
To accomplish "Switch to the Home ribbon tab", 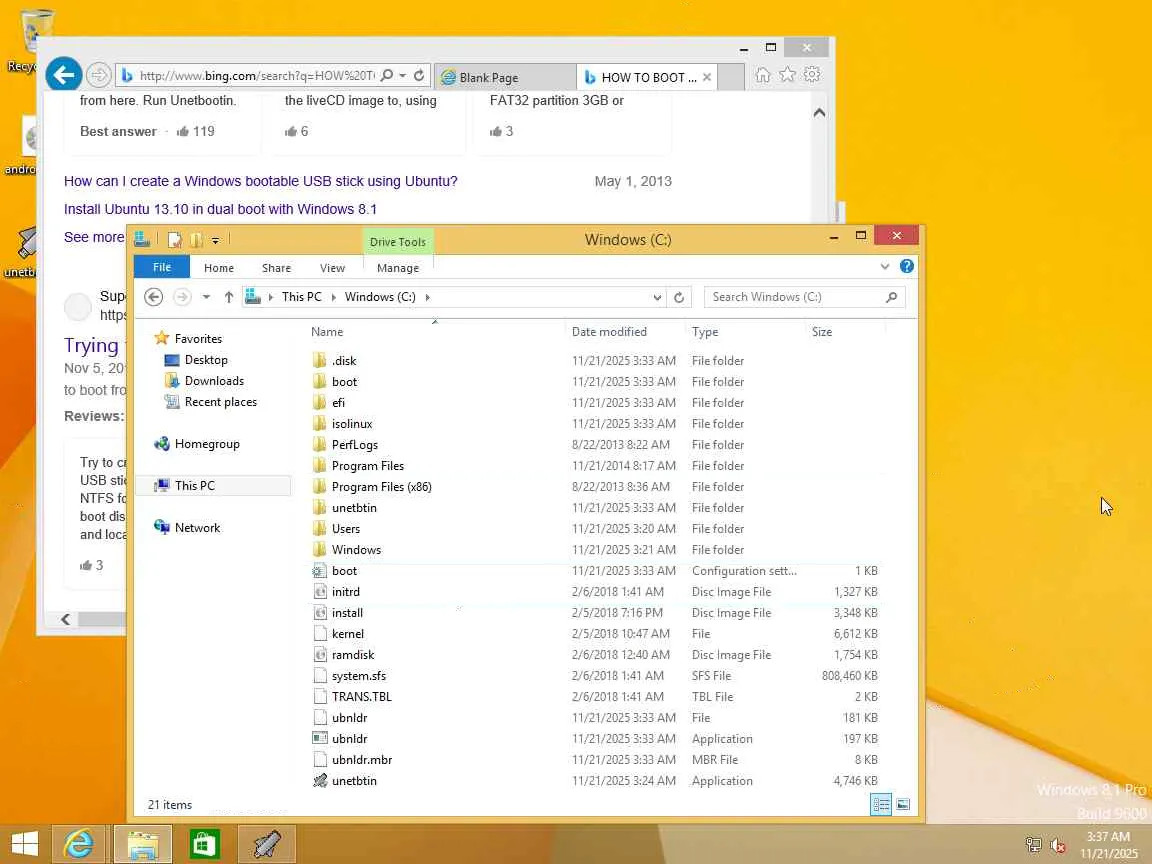I will 219,268.
